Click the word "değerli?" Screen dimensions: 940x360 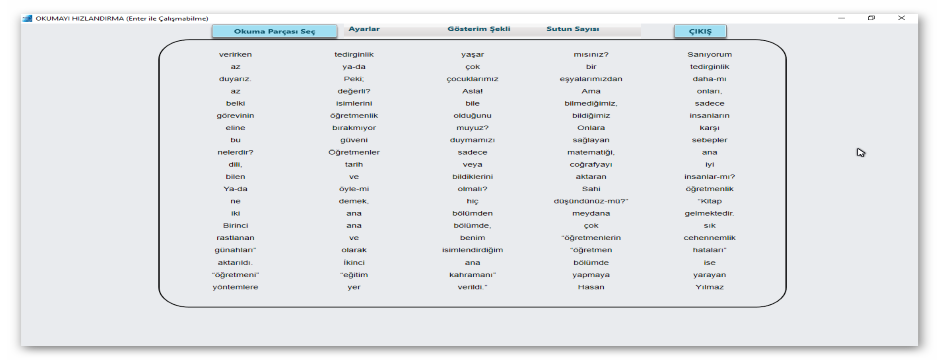pos(354,91)
